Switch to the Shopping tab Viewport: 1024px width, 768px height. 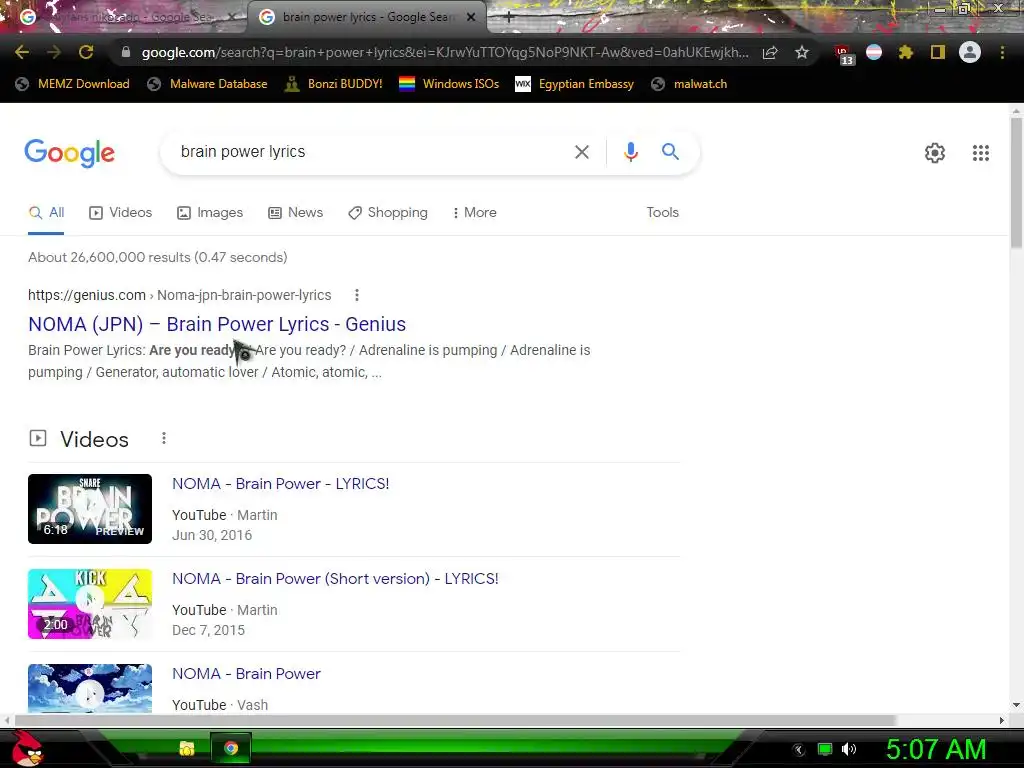pos(388,212)
